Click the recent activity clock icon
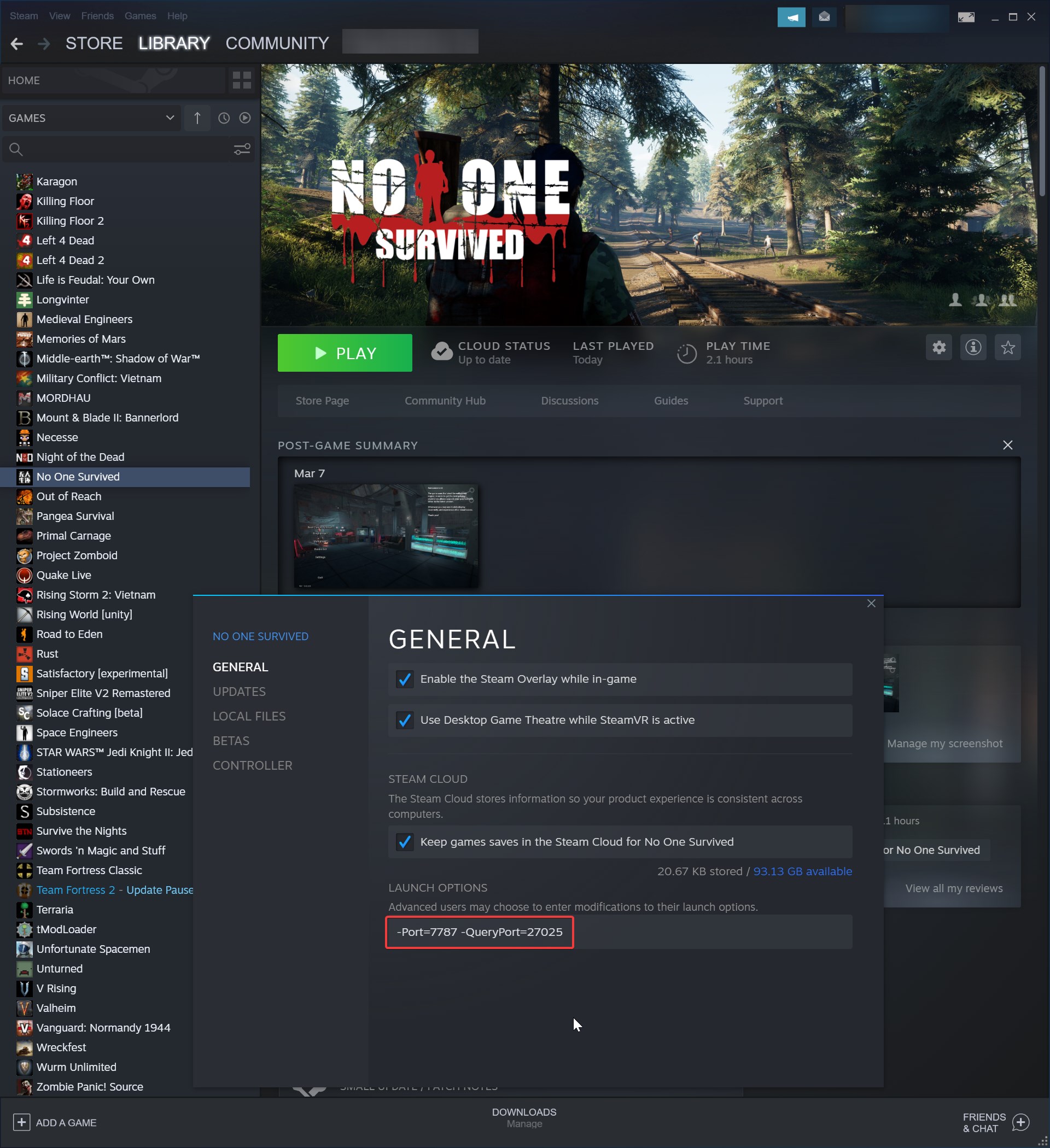This screenshot has height=1148, width=1050. point(224,118)
